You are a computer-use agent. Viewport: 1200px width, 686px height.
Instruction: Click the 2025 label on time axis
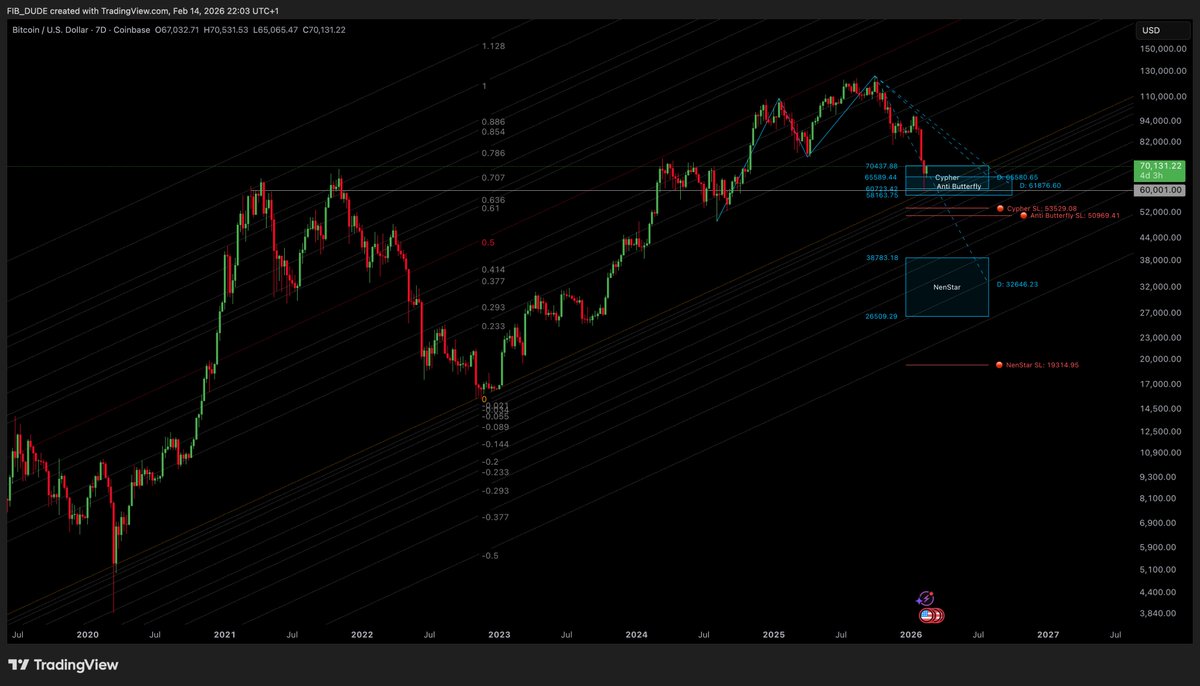pyautogui.click(x=773, y=635)
